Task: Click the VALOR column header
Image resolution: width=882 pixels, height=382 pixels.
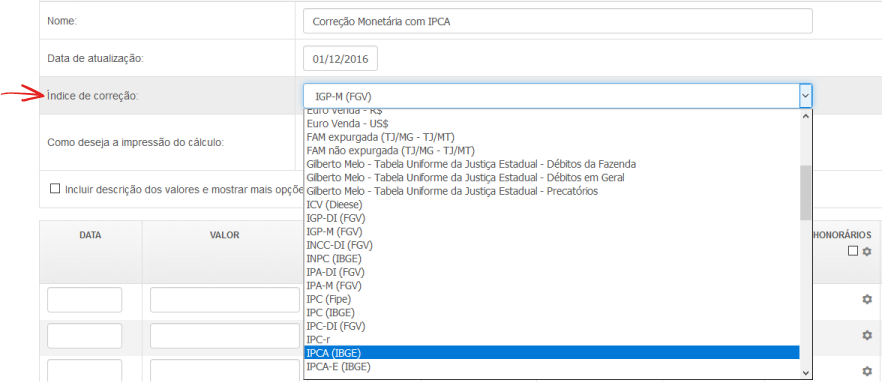Action: [x=224, y=235]
